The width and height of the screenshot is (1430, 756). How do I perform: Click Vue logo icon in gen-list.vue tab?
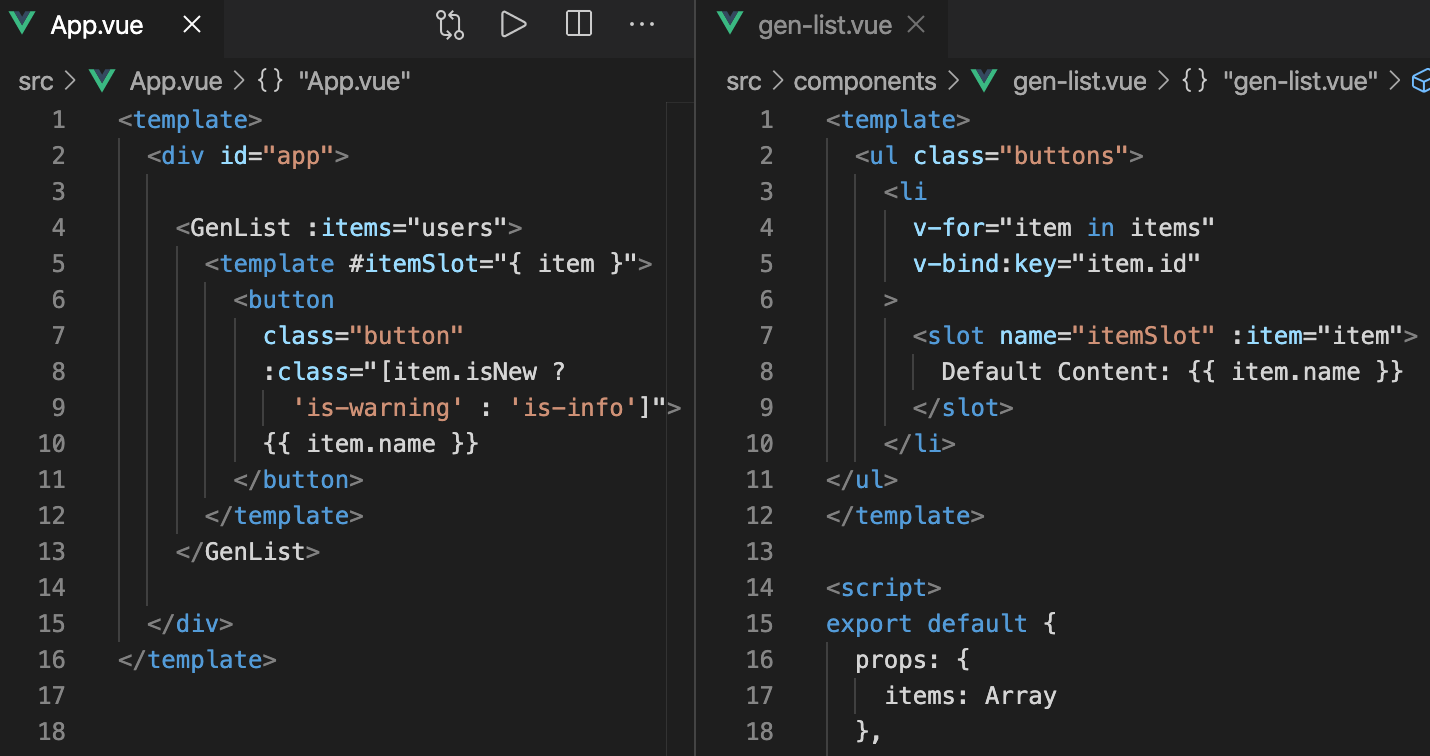(731, 25)
